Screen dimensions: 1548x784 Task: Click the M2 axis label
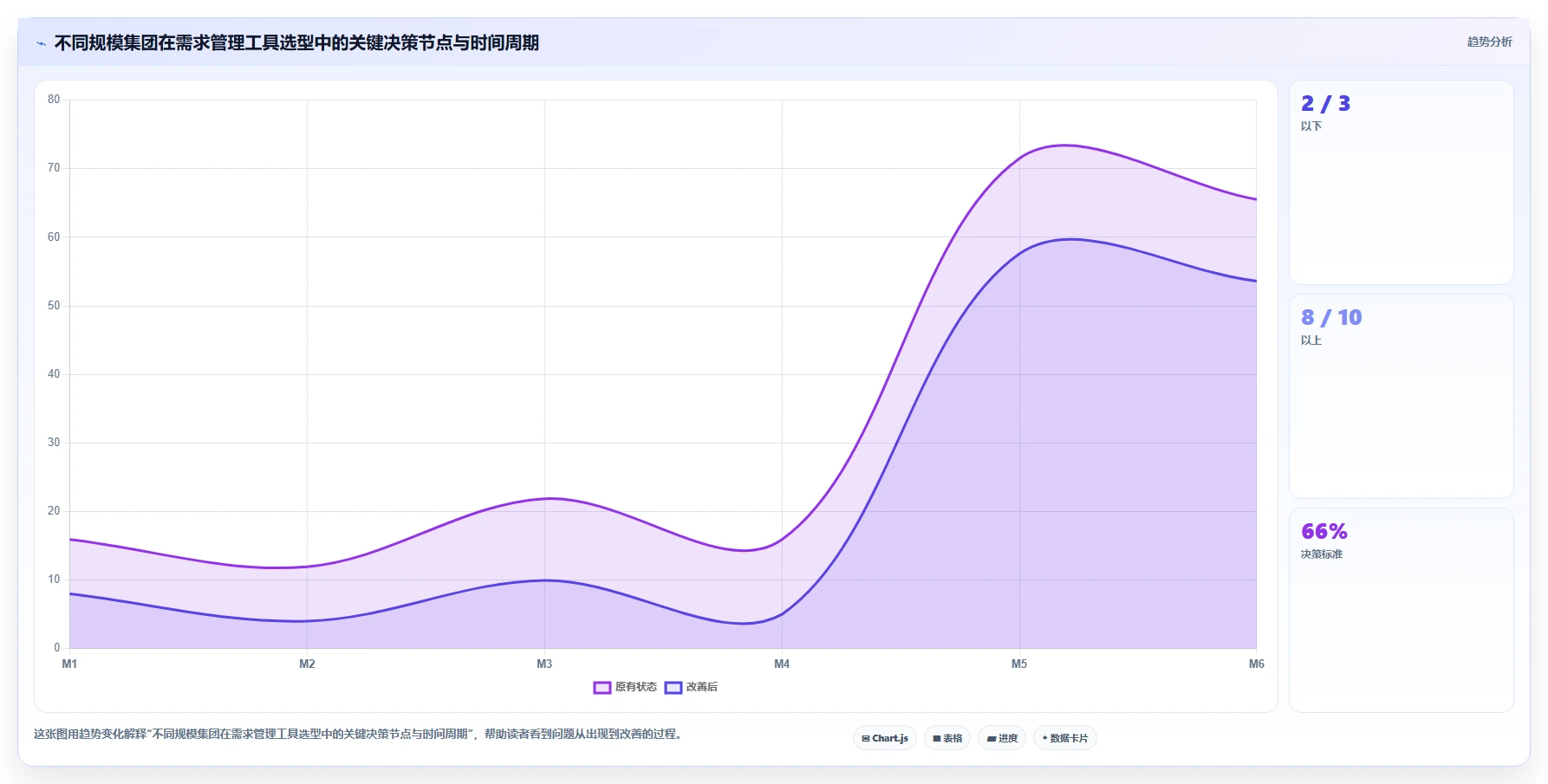point(307,664)
